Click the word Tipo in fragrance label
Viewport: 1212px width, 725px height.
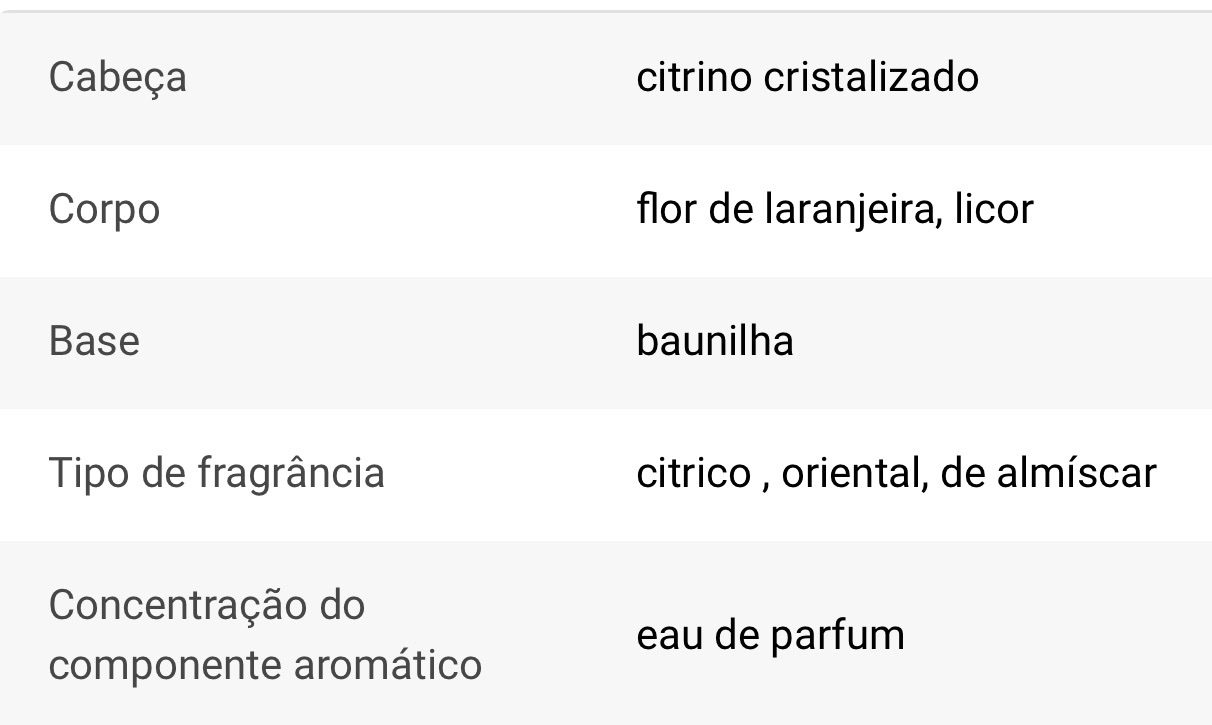coord(88,473)
